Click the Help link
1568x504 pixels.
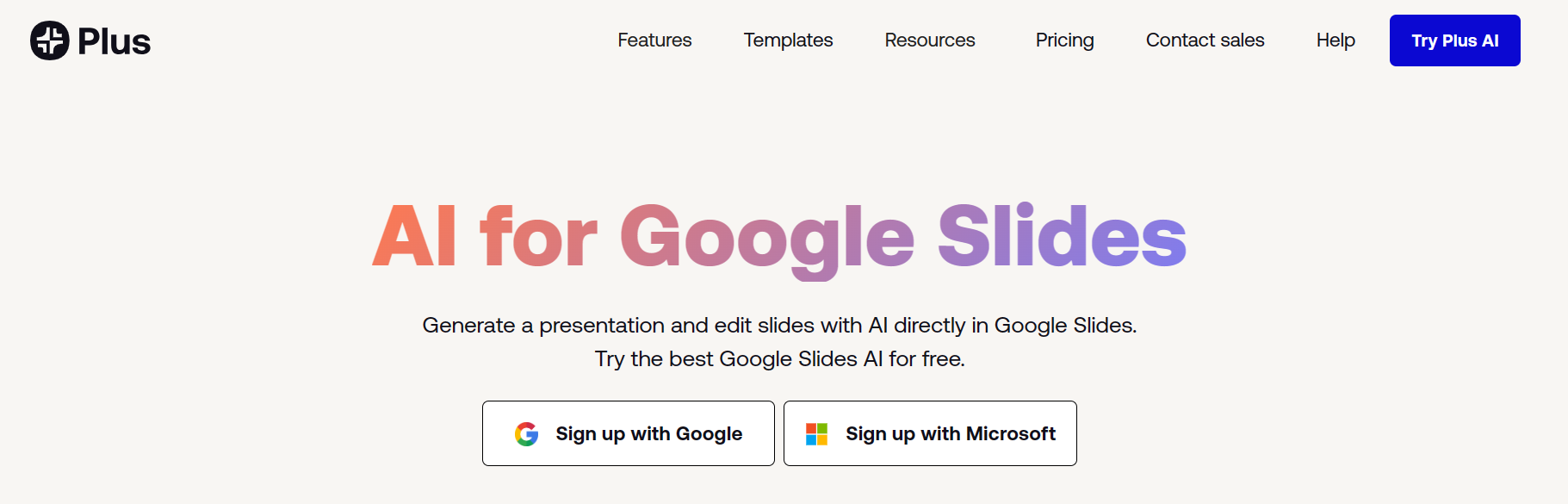1335,40
